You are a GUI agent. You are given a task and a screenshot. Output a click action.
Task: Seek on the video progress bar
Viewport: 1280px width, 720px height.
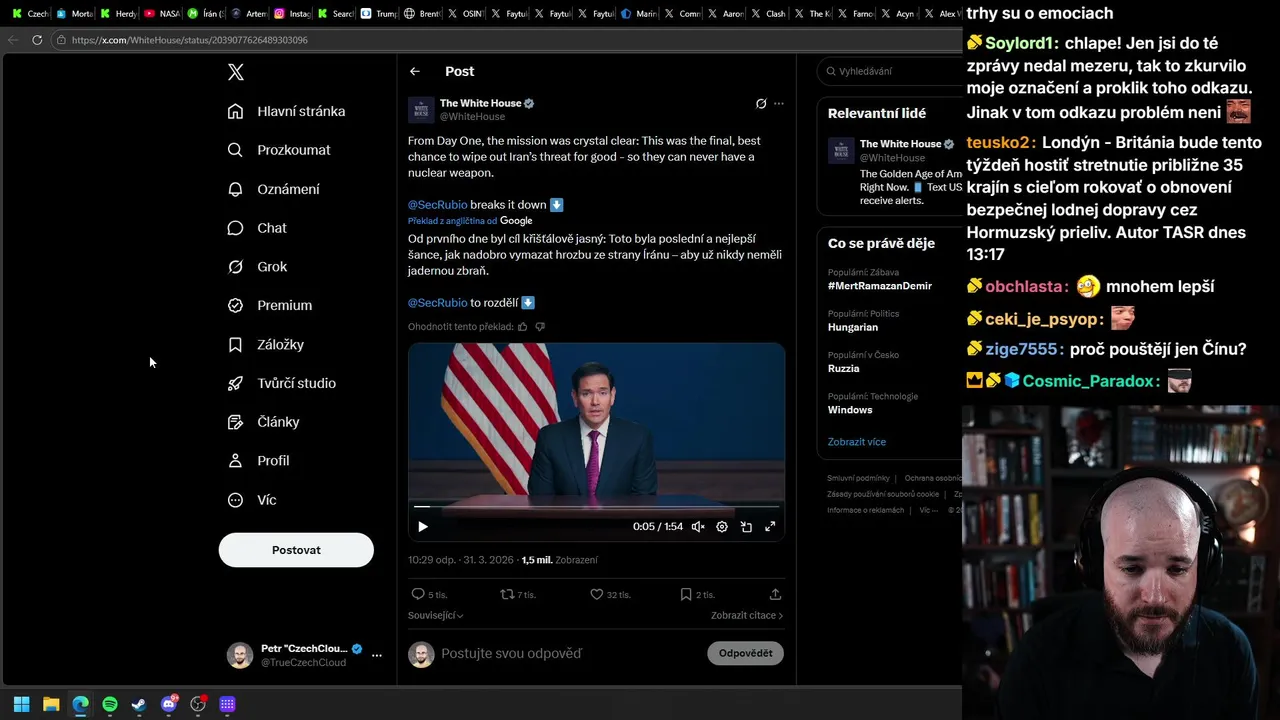pyautogui.click(x=596, y=507)
